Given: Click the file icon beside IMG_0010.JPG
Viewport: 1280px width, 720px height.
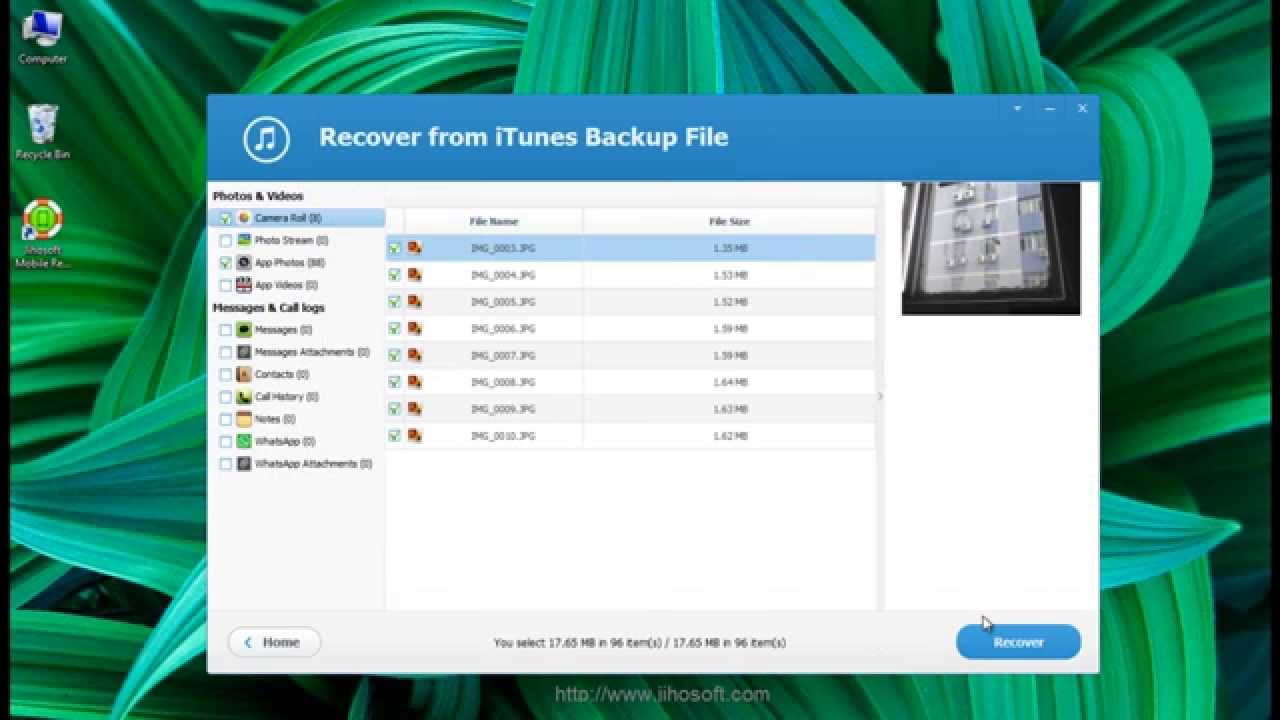Looking at the screenshot, I should pos(414,436).
